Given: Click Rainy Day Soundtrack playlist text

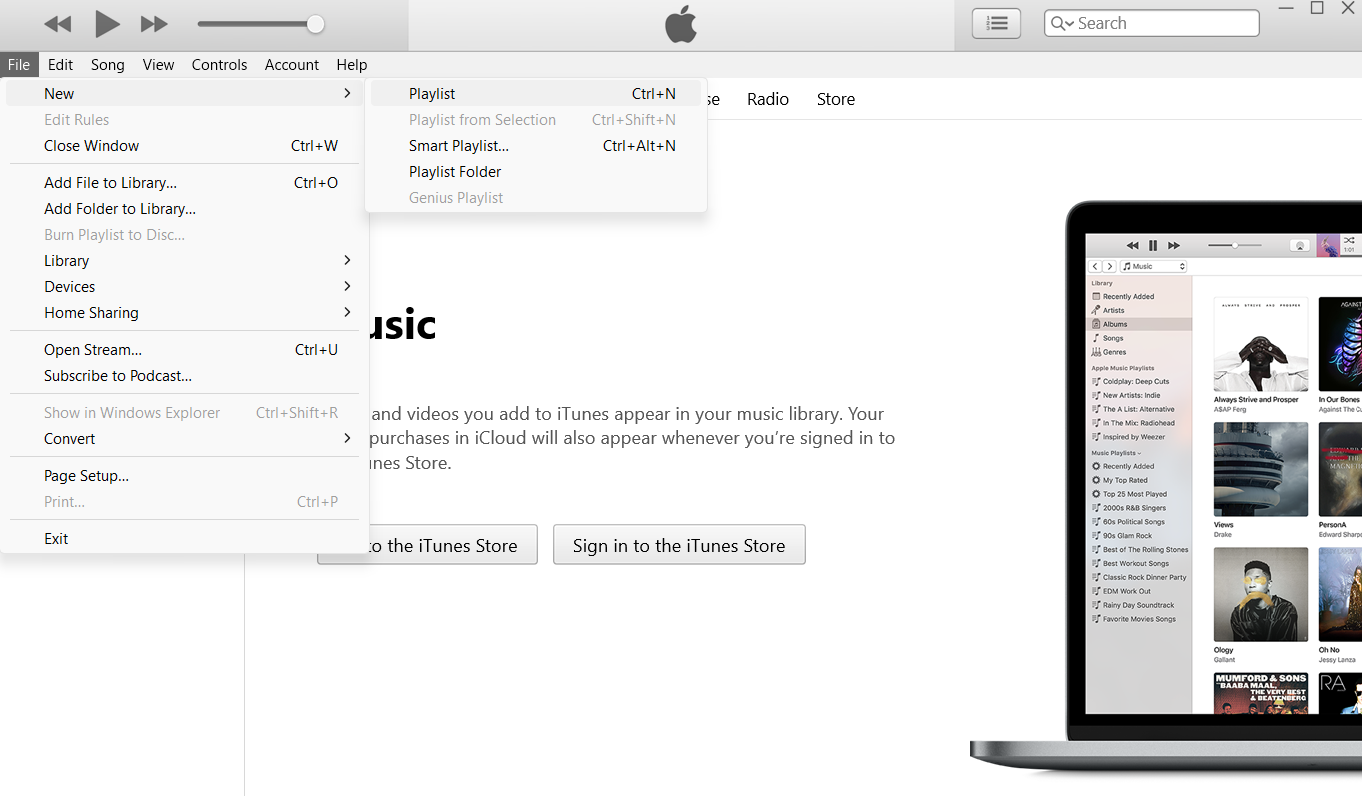Looking at the screenshot, I should point(1139,605).
